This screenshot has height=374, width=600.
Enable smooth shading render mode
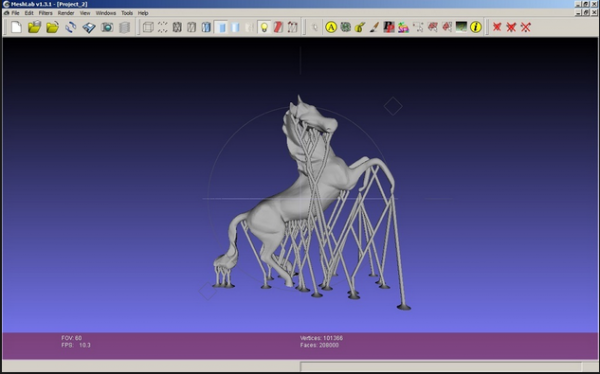coord(235,27)
